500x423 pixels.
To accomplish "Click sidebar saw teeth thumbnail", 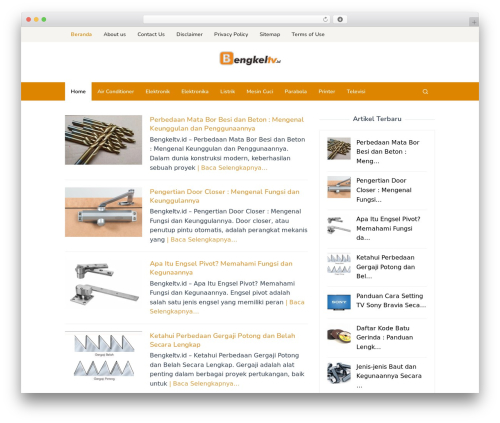I will coord(339,264).
